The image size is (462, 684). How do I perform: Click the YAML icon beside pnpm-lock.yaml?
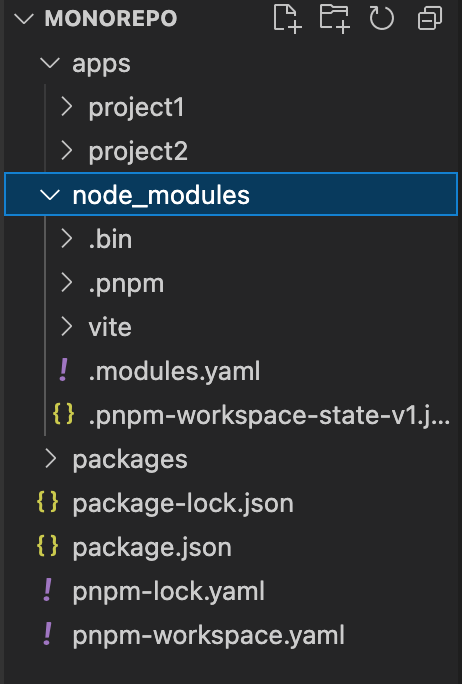coord(48,590)
